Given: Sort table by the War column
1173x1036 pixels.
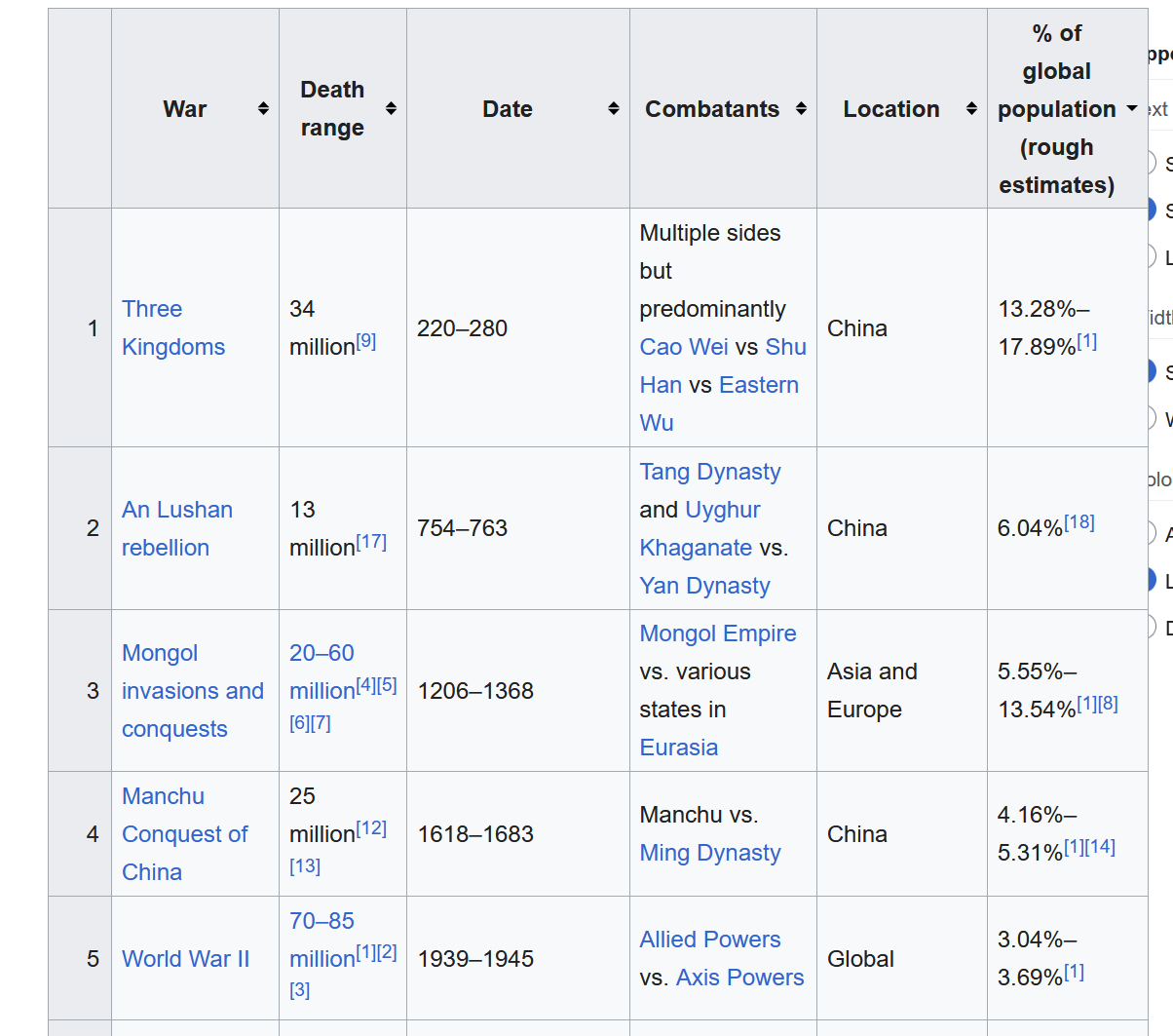Looking at the screenshot, I should coord(263,109).
